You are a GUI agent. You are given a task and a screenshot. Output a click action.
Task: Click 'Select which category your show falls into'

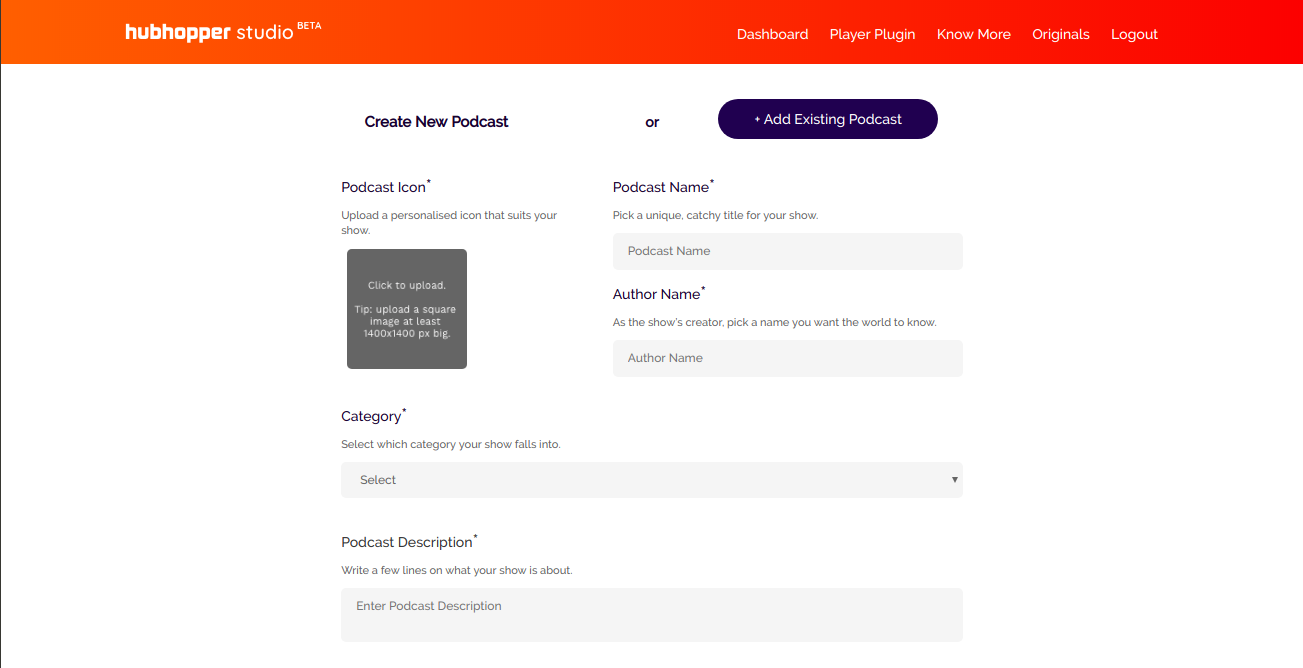(451, 444)
